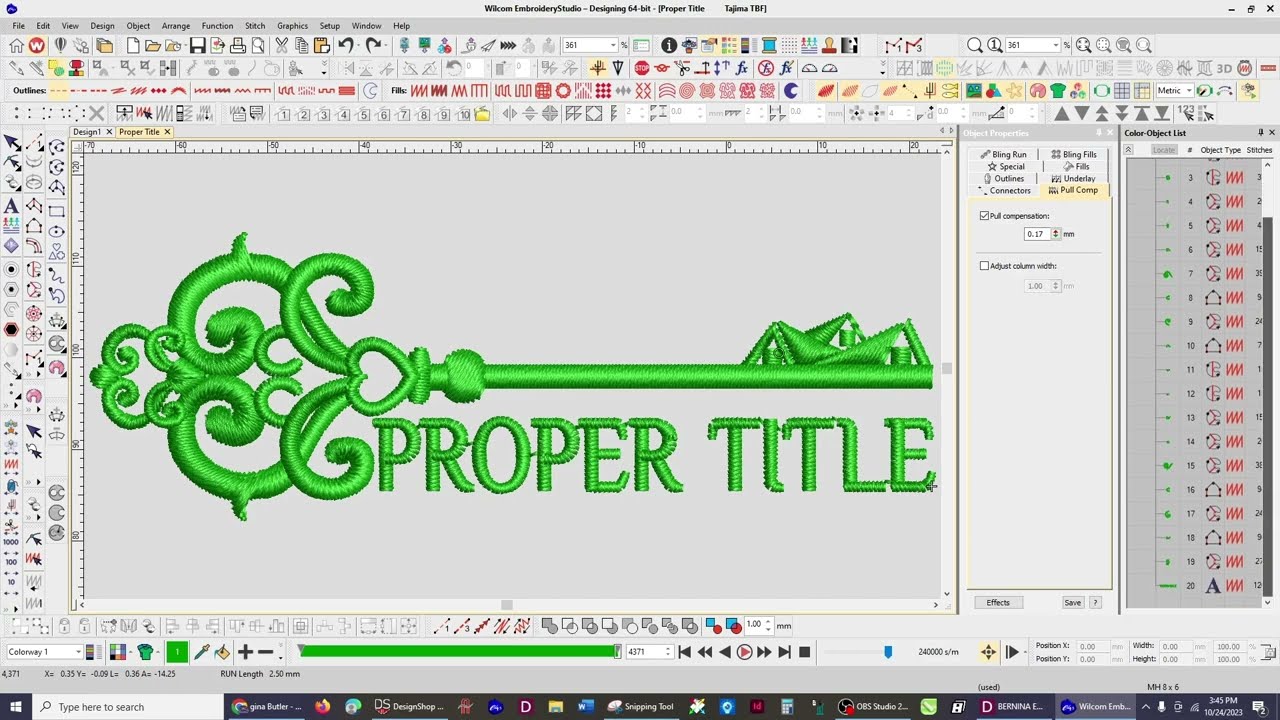Expand toolbar overflow chevron after fx icons
This screenshot has height=720, width=1280.
click(882, 69)
